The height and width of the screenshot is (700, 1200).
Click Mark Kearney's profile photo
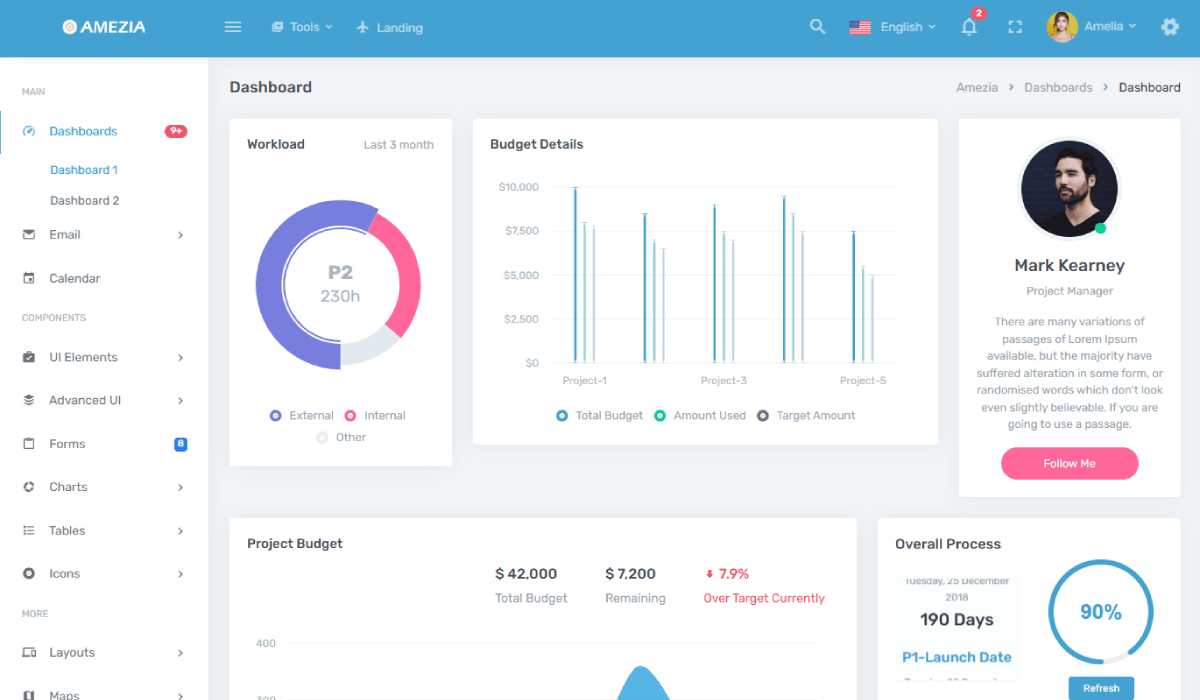(x=1069, y=188)
